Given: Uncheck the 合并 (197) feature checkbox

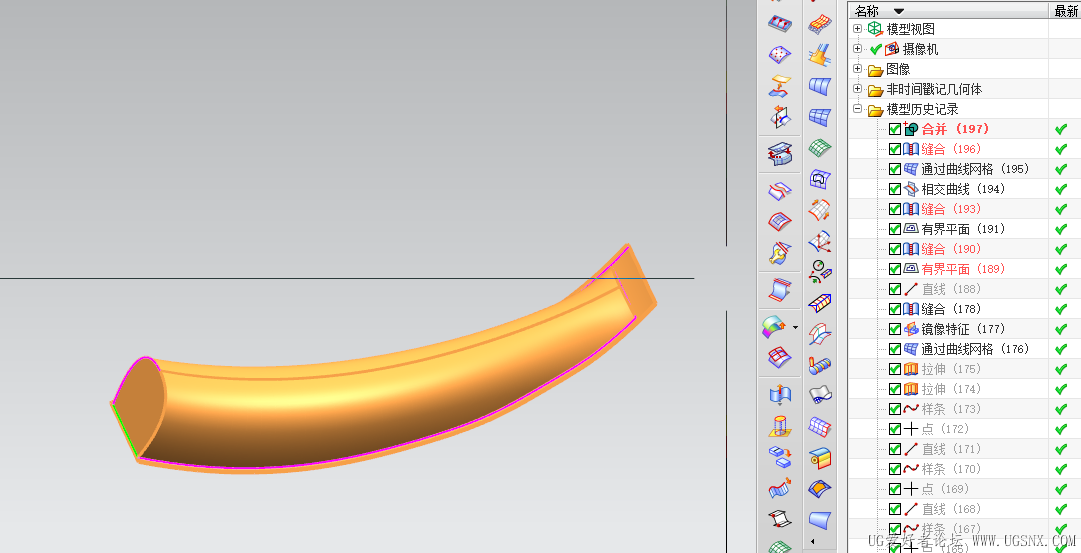Looking at the screenshot, I should click(895, 129).
